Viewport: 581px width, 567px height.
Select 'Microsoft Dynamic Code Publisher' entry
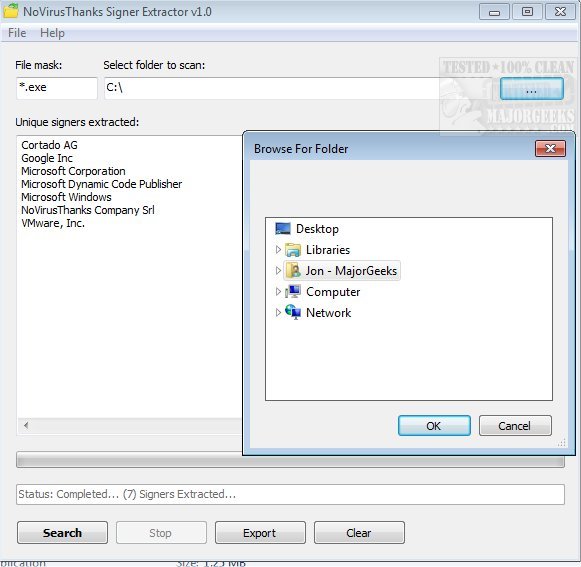pos(102,184)
